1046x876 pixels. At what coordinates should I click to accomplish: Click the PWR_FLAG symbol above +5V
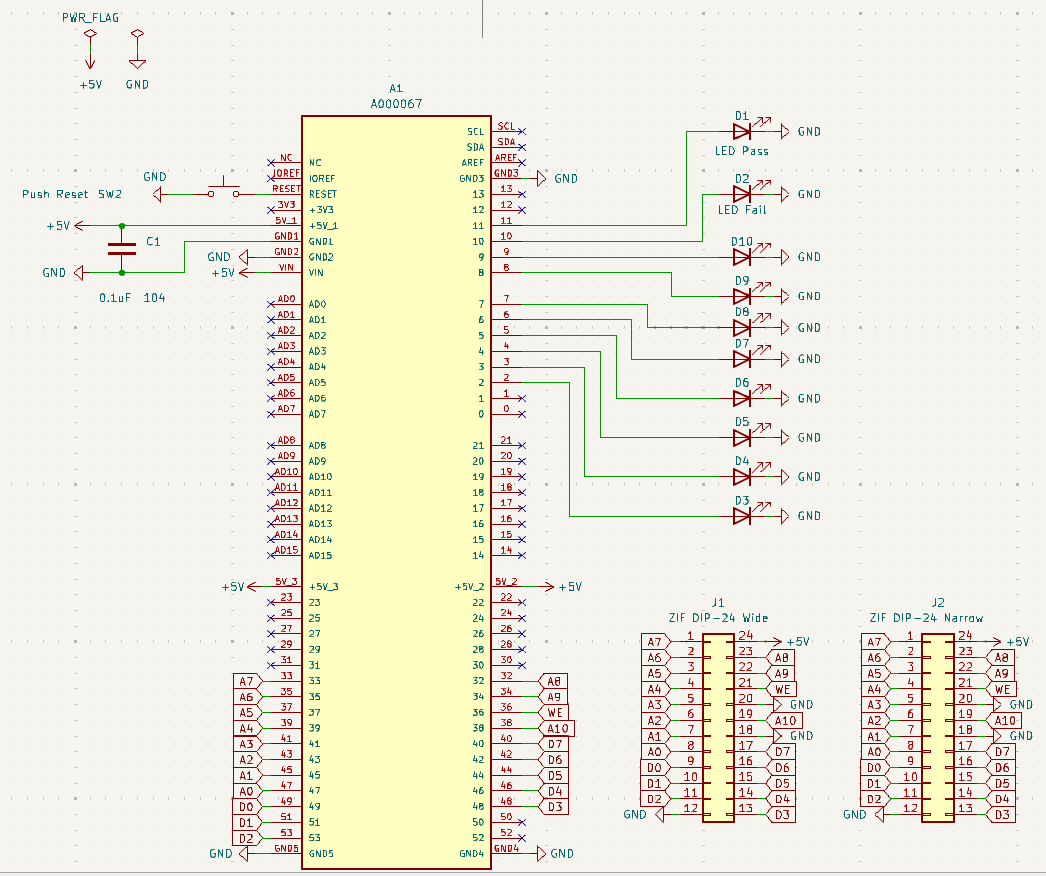(x=90, y=37)
